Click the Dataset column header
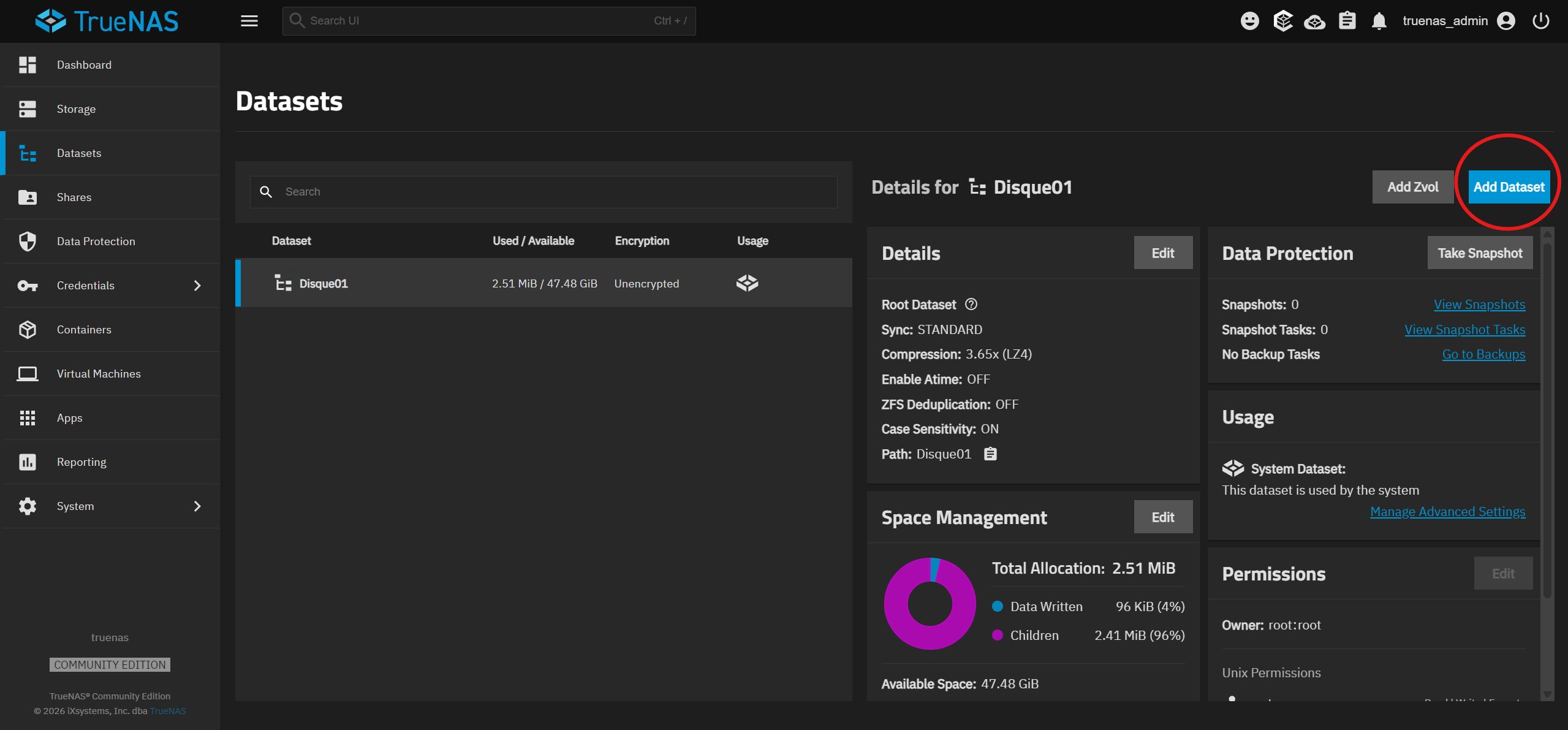 pos(291,241)
